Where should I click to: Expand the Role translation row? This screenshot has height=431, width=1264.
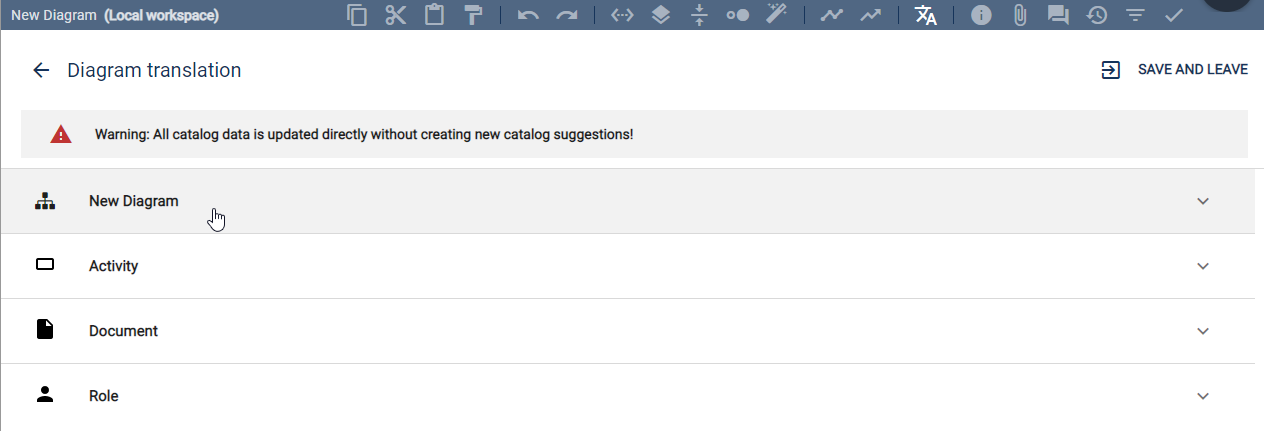(1203, 396)
